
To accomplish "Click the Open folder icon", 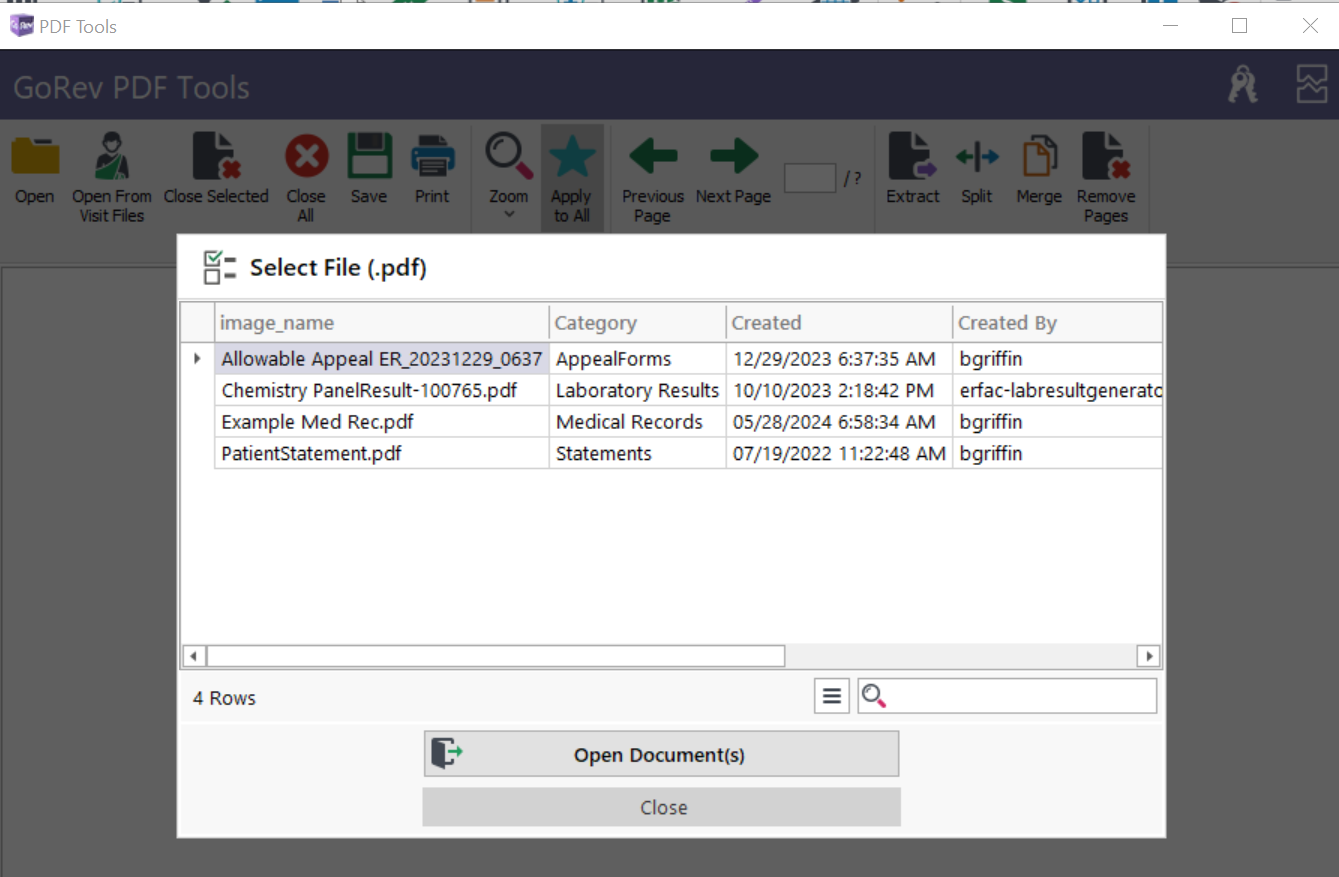I will click(35, 157).
